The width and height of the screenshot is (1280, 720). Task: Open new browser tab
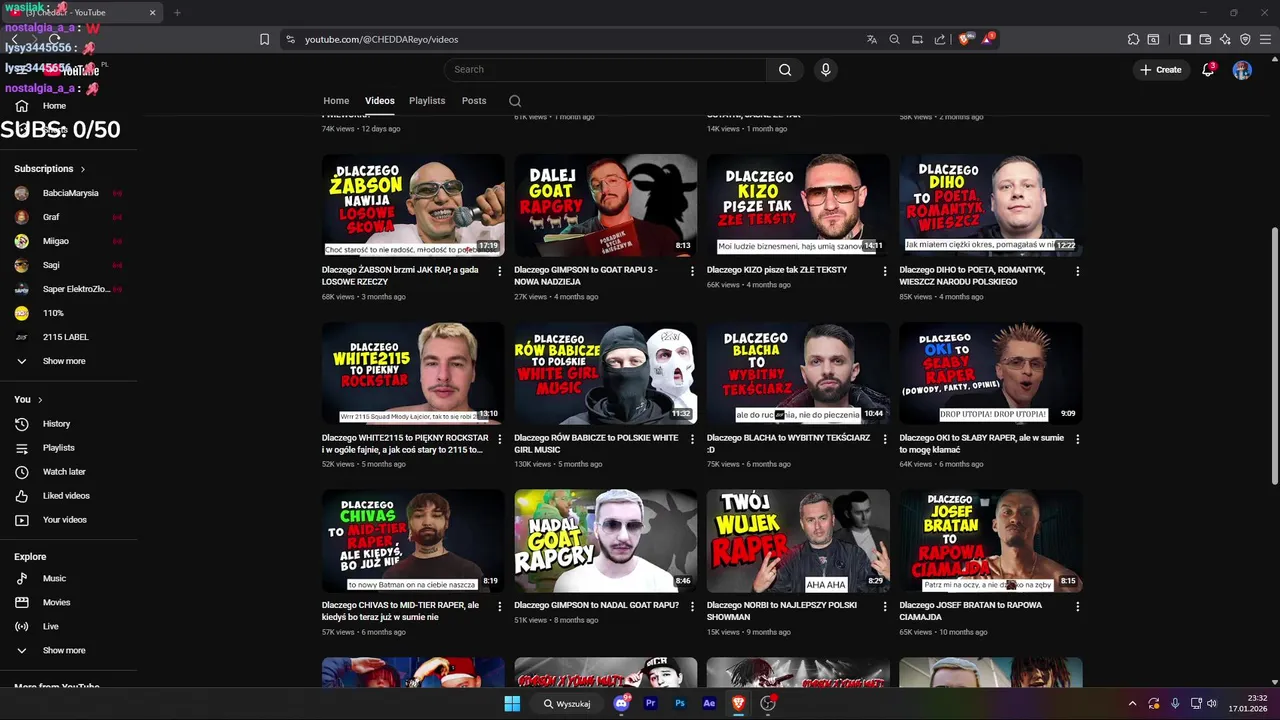pos(177,13)
